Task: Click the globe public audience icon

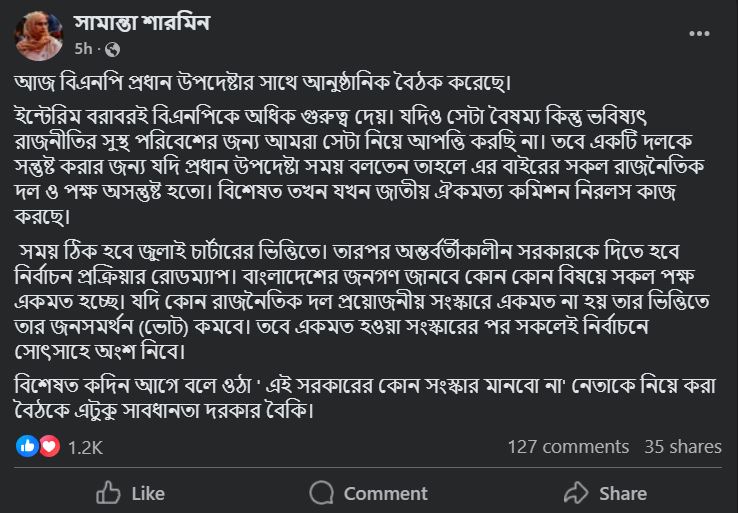Action: click(x=112, y=49)
